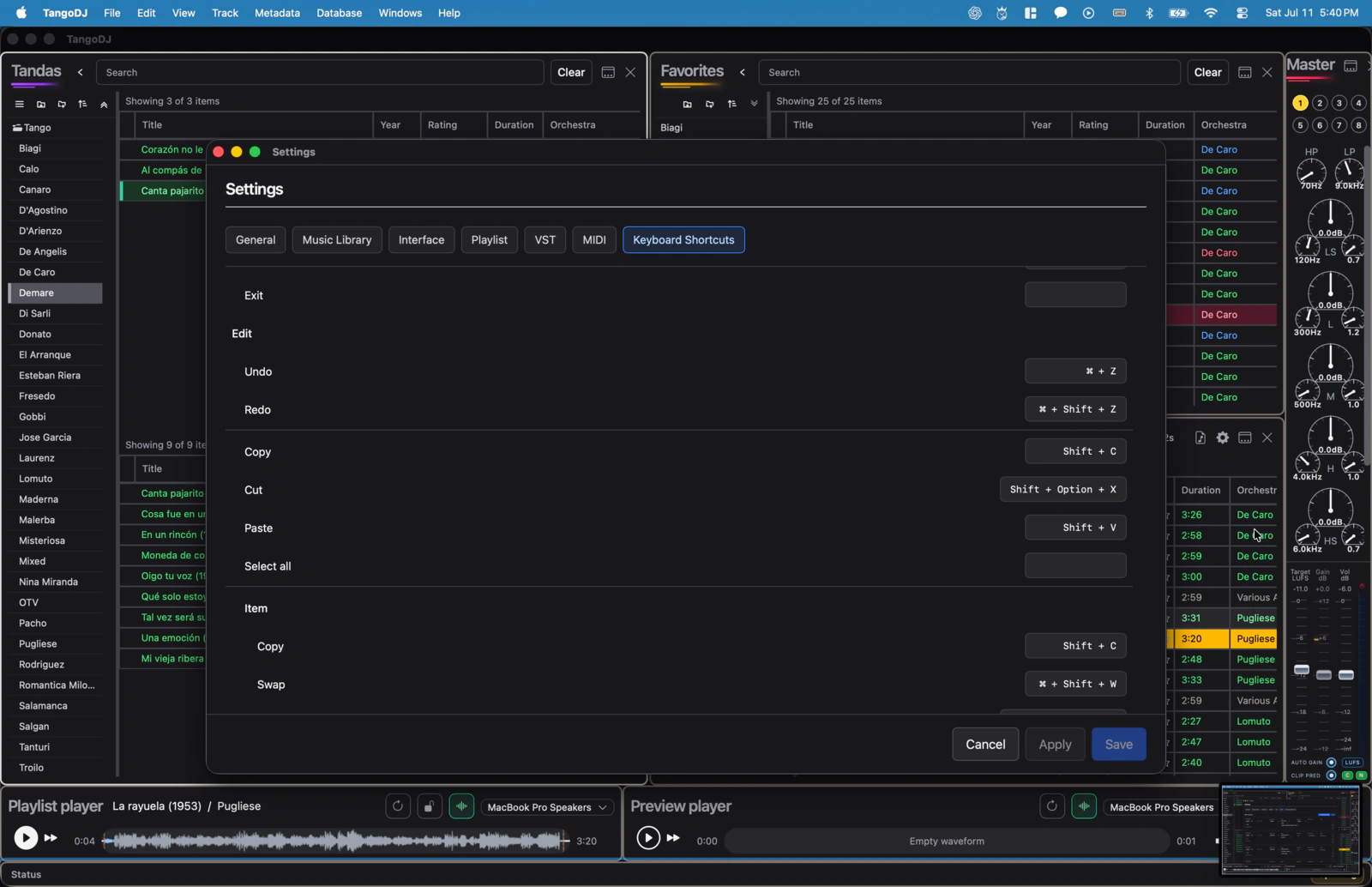Open macOS Control Center icon

pos(1242,13)
